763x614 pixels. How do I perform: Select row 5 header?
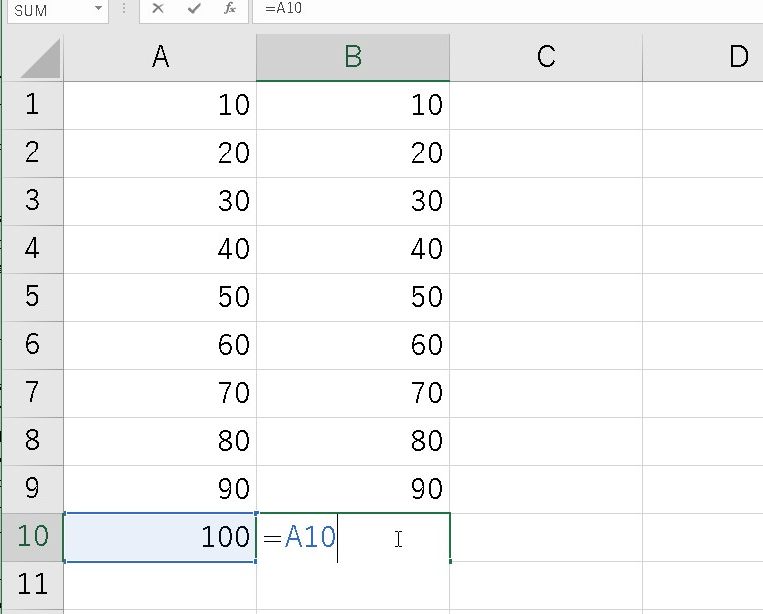32,297
